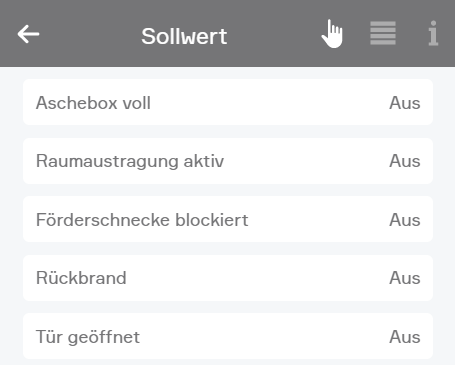Click the Raumaustragung aktiv row card

(228, 161)
